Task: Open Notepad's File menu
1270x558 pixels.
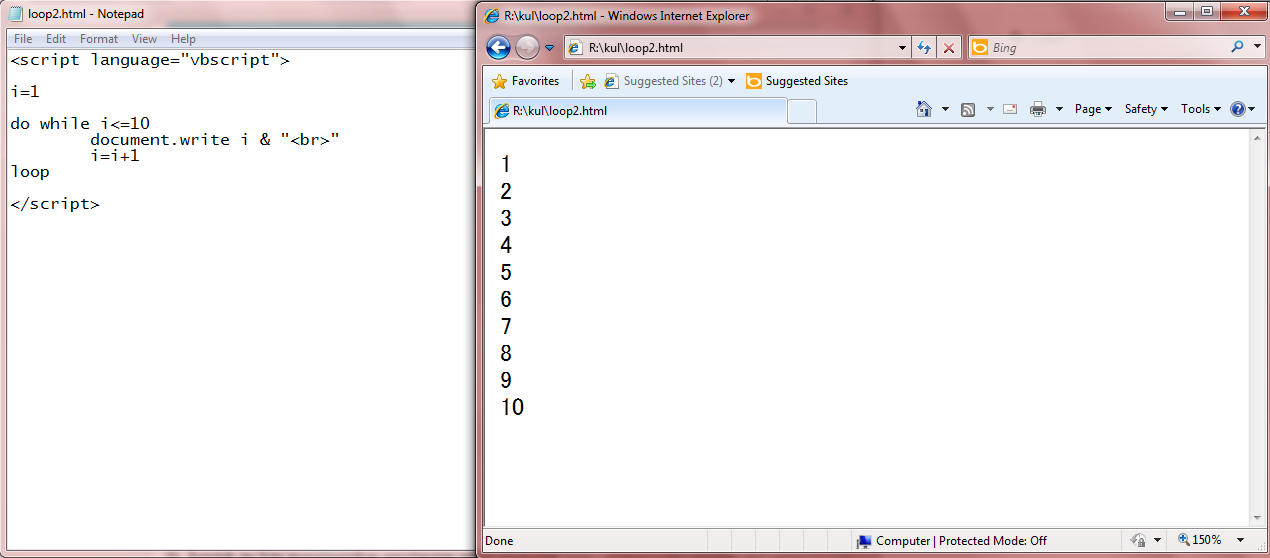Action: click(x=23, y=39)
